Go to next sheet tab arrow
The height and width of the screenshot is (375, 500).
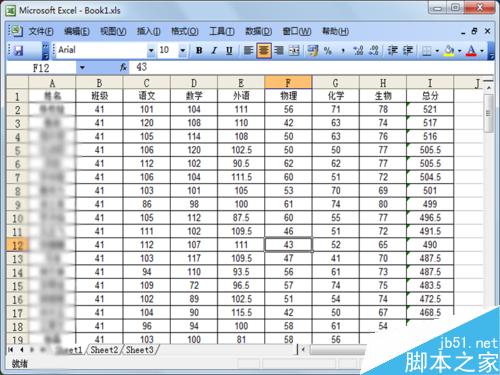(32, 350)
